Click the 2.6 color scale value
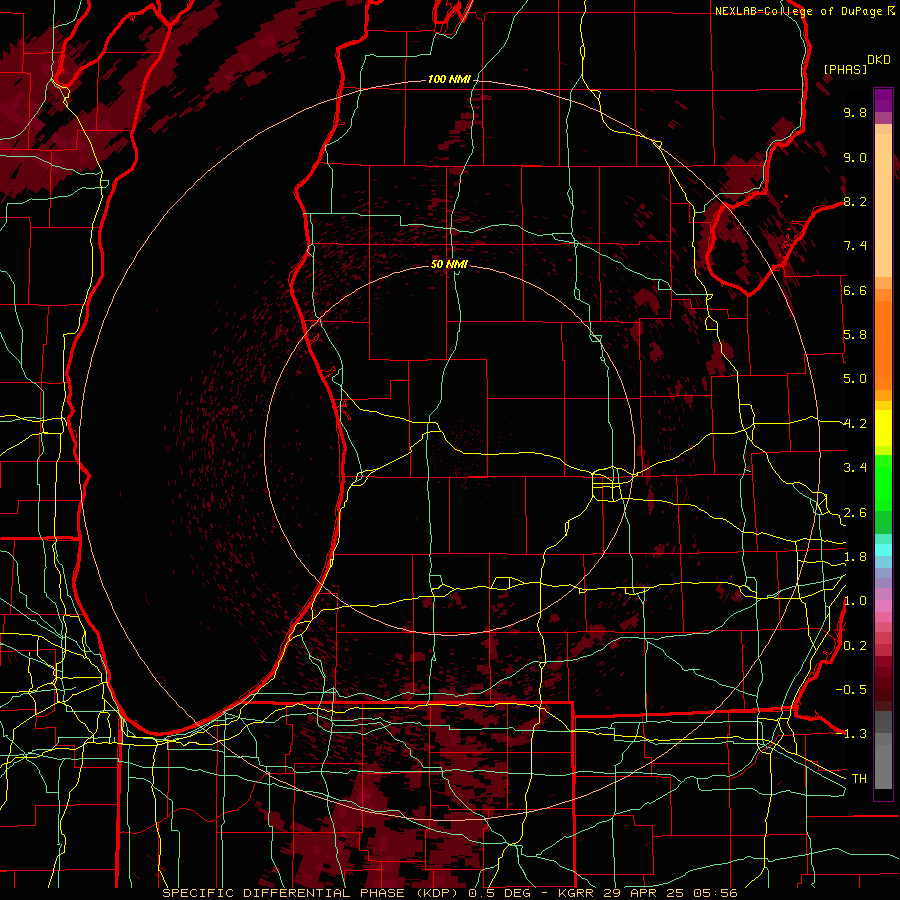Screen dimensions: 900x900 [x=855, y=513]
